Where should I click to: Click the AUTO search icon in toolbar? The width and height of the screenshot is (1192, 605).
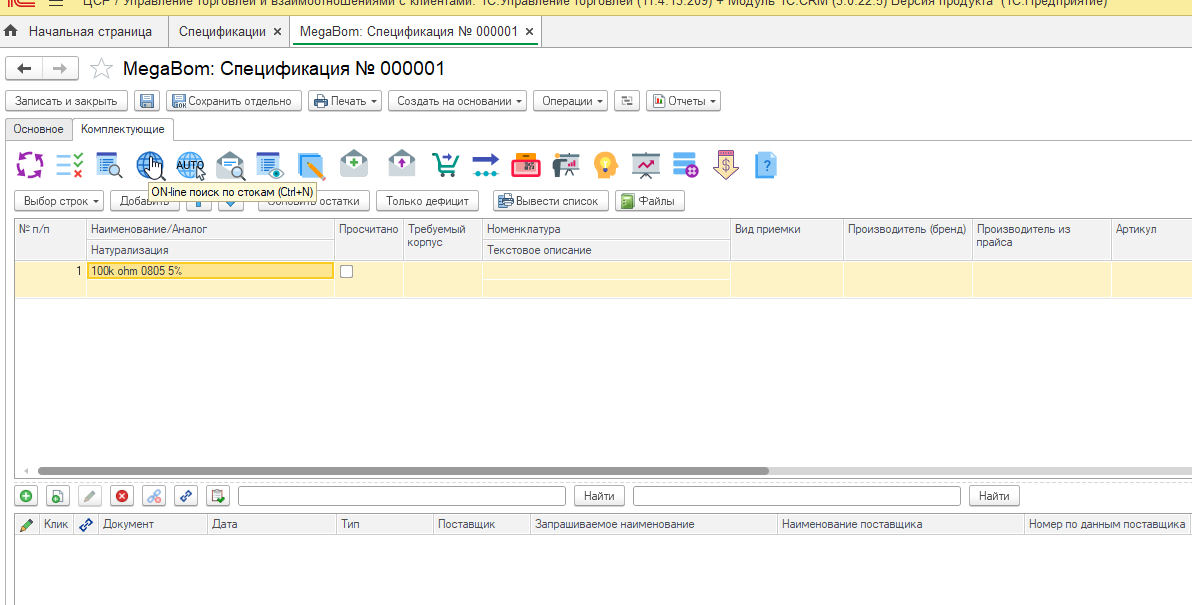(190, 164)
